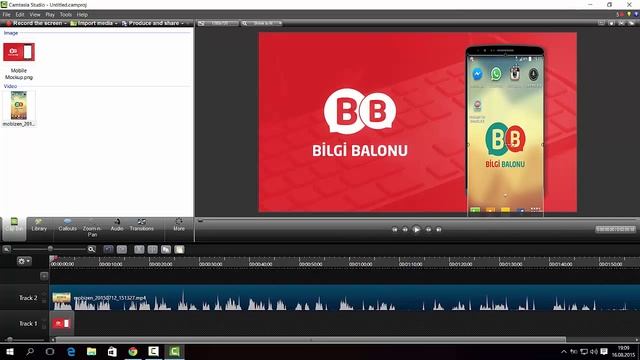Click the Split timeline button
This screenshot has height=360, width=640.
click(x=152, y=249)
